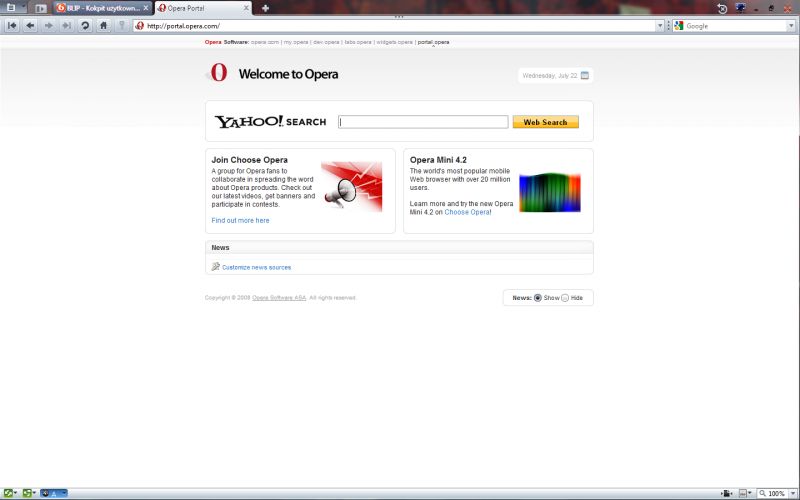This screenshot has height=500, width=800.
Task: Close the Opera Portal tab
Action: (246, 8)
